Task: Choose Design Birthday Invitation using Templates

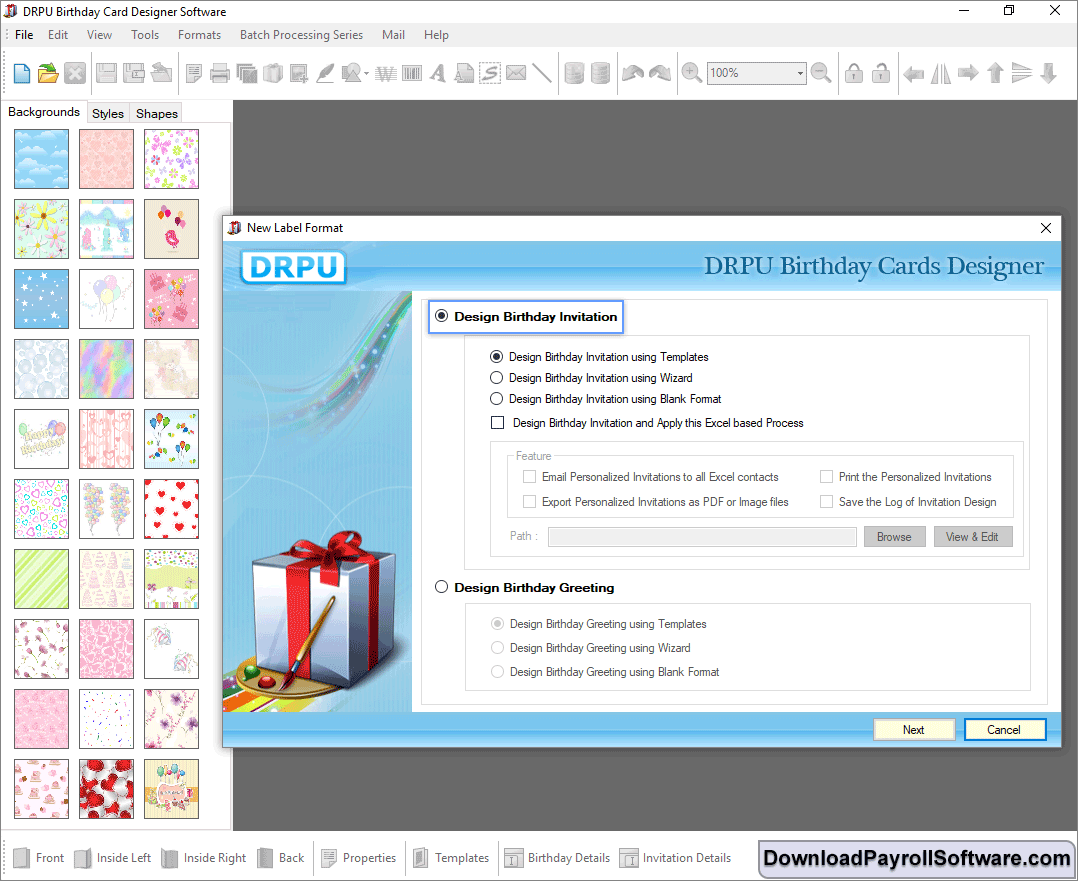Action: 496,357
